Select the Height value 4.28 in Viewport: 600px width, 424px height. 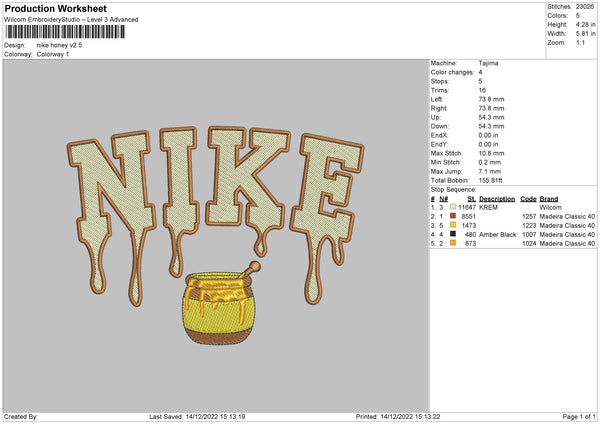pyautogui.click(x=586, y=24)
